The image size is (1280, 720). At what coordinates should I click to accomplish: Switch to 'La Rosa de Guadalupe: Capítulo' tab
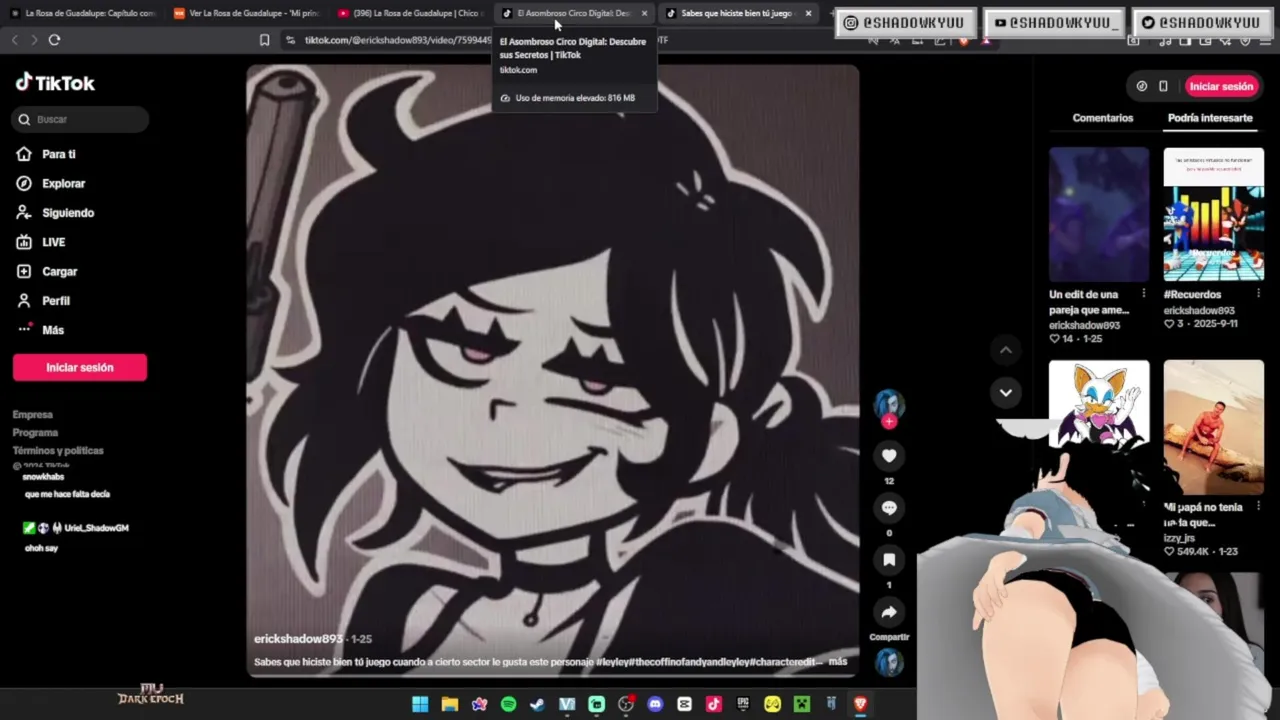point(82,13)
